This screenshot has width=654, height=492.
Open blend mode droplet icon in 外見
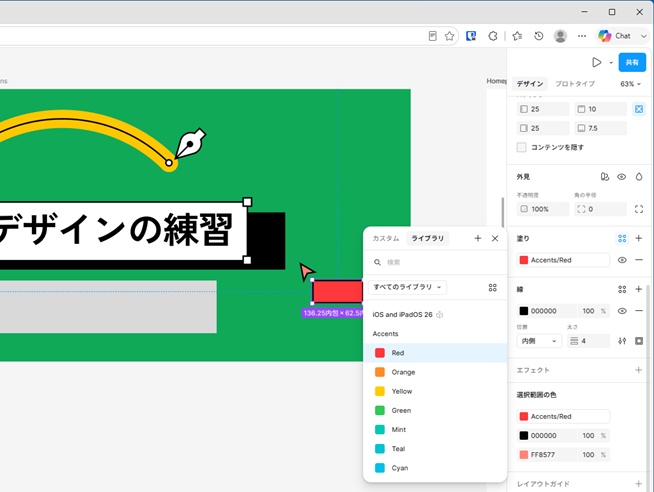[639, 177]
